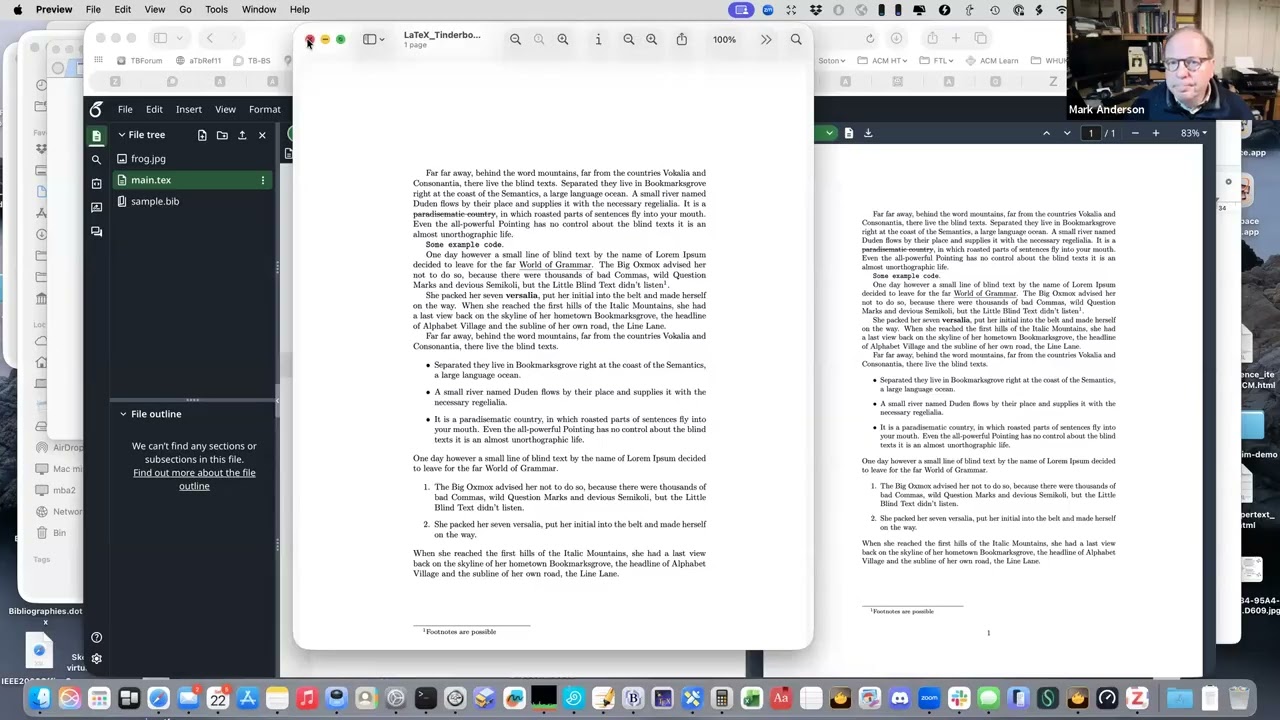Open the aTbRef11 bookmark

(199, 61)
